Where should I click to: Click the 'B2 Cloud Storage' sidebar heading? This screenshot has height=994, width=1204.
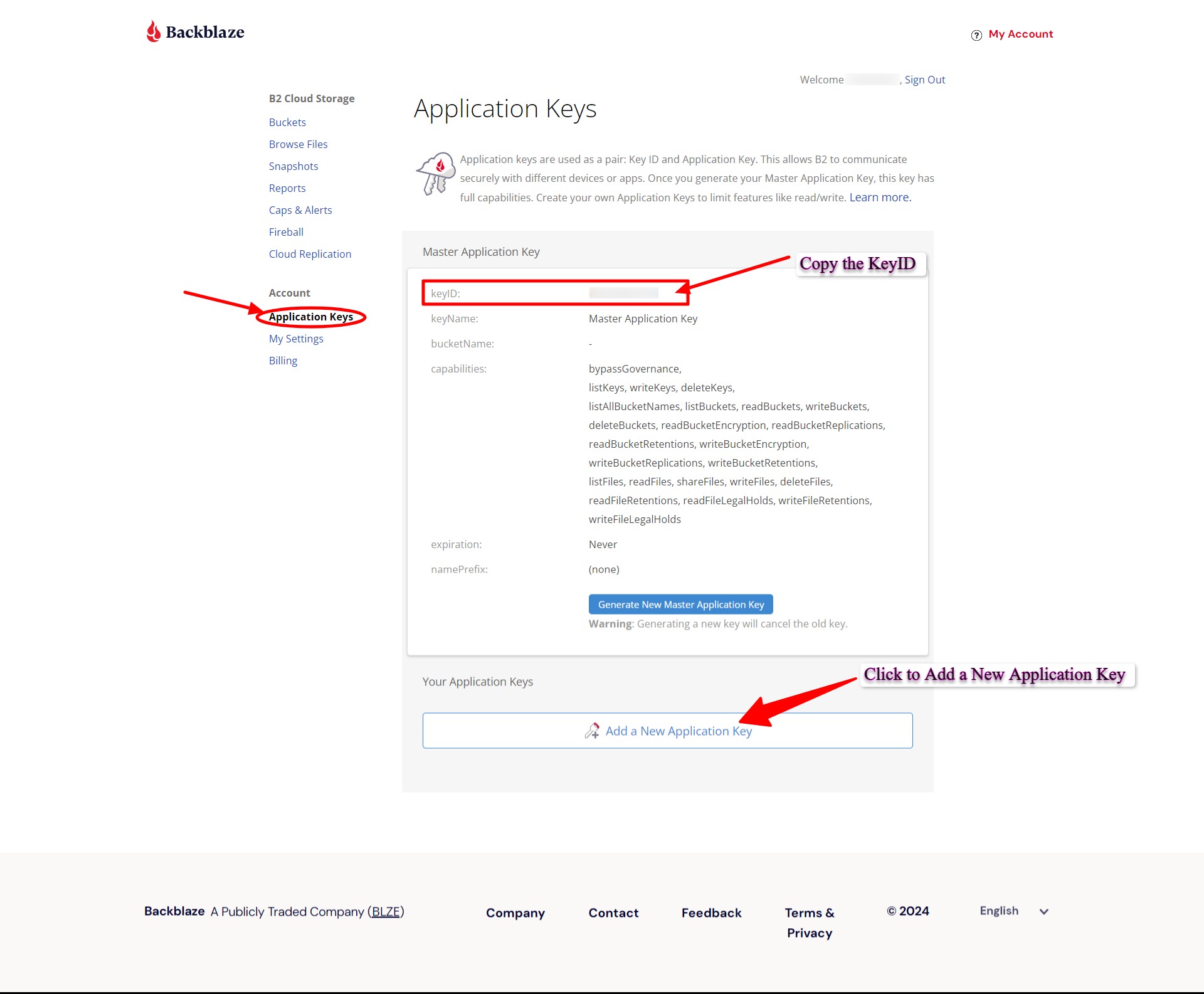point(312,98)
